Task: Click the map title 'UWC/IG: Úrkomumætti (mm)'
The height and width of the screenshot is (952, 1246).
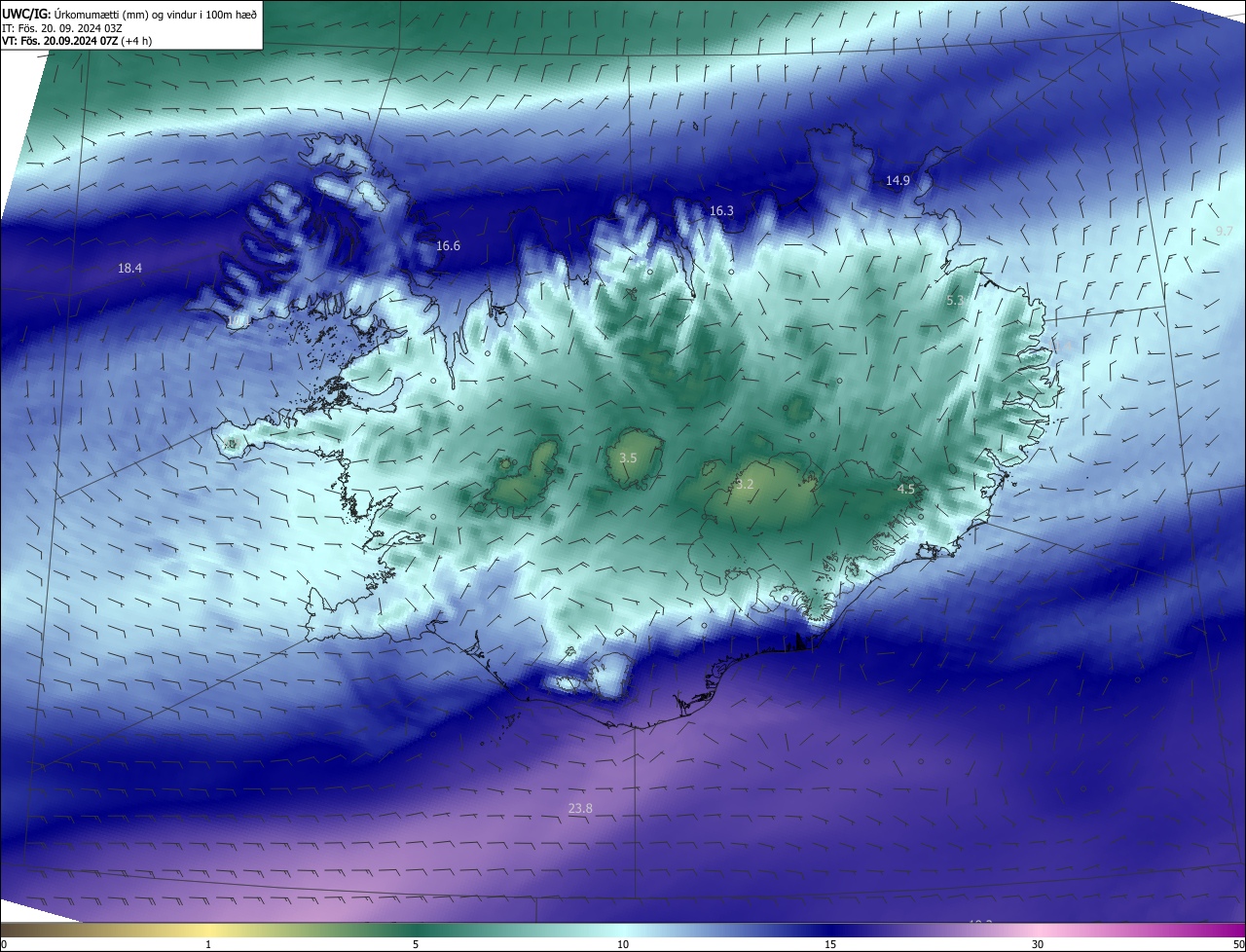Action: 73,14
